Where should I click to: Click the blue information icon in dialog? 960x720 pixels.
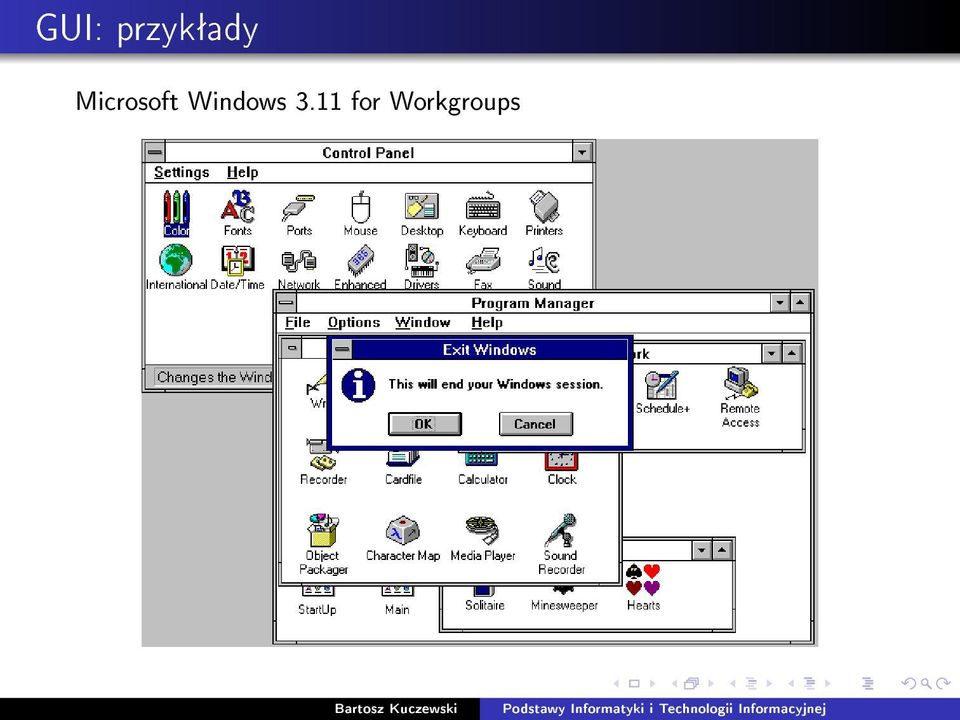click(358, 385)
